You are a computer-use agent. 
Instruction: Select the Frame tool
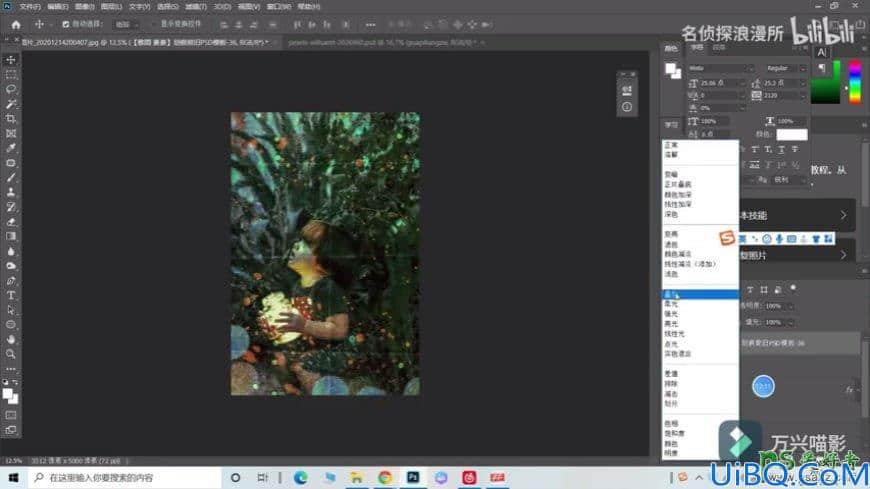[x=11, y=133]
